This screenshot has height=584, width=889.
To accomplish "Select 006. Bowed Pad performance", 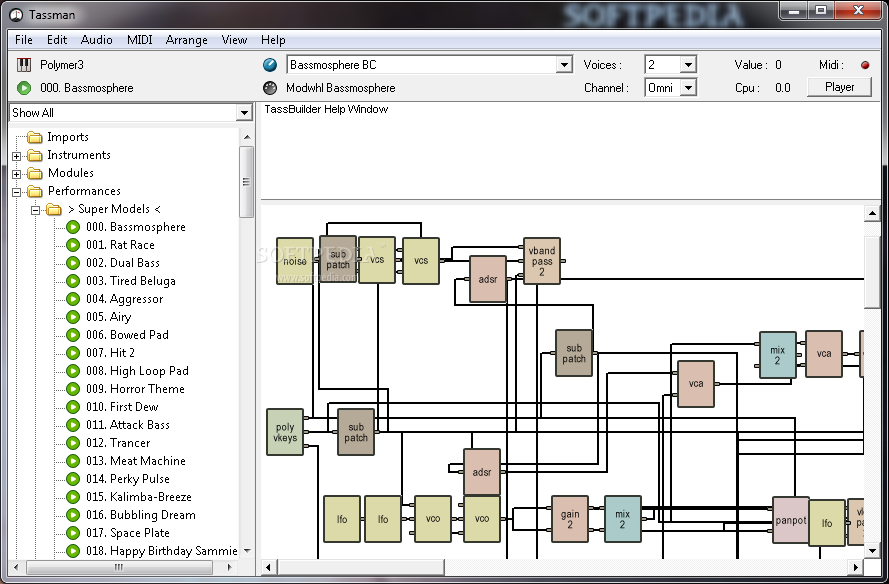I will (x=128, y=335).
